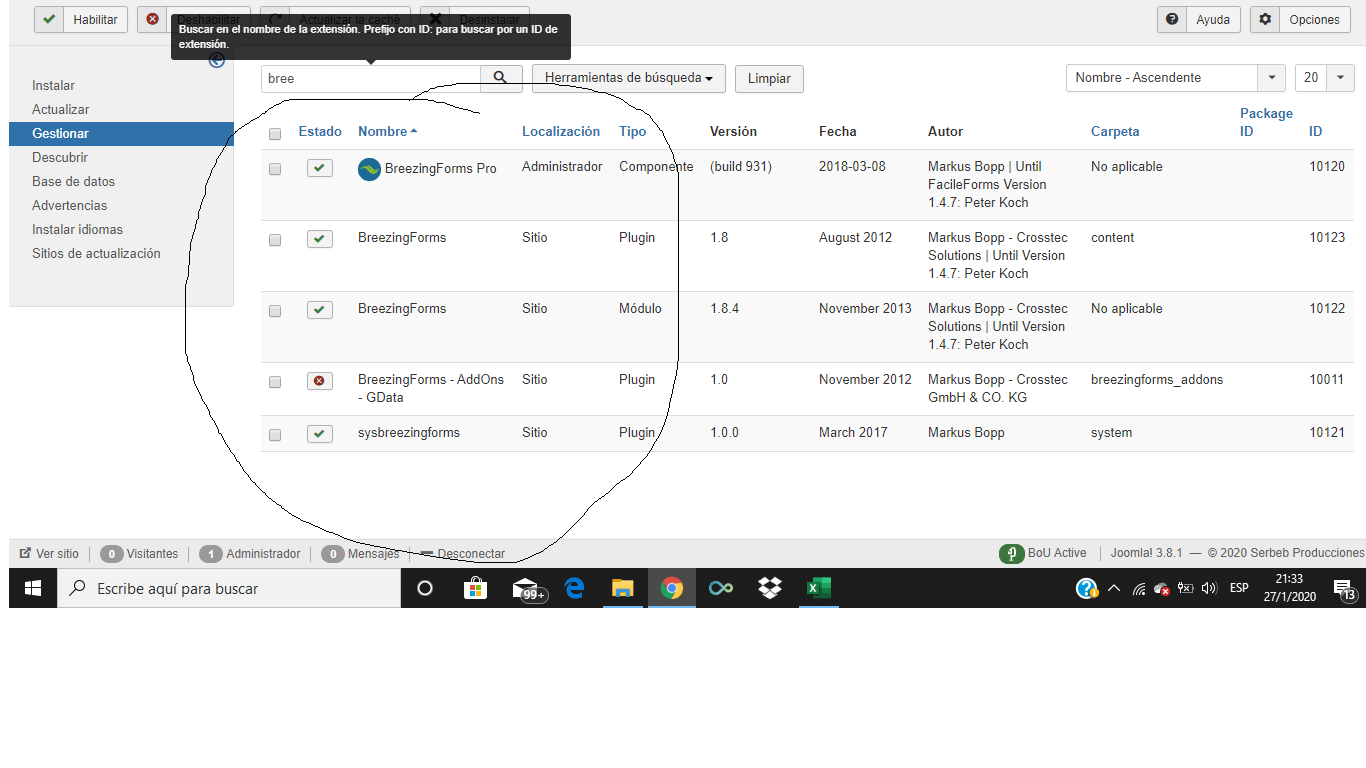Image resolution: width=1366 pixels, height=768 pixels.
Task: Enable the BreezingForms AddOns GData plugin status
Action: (x=320, y=381)
